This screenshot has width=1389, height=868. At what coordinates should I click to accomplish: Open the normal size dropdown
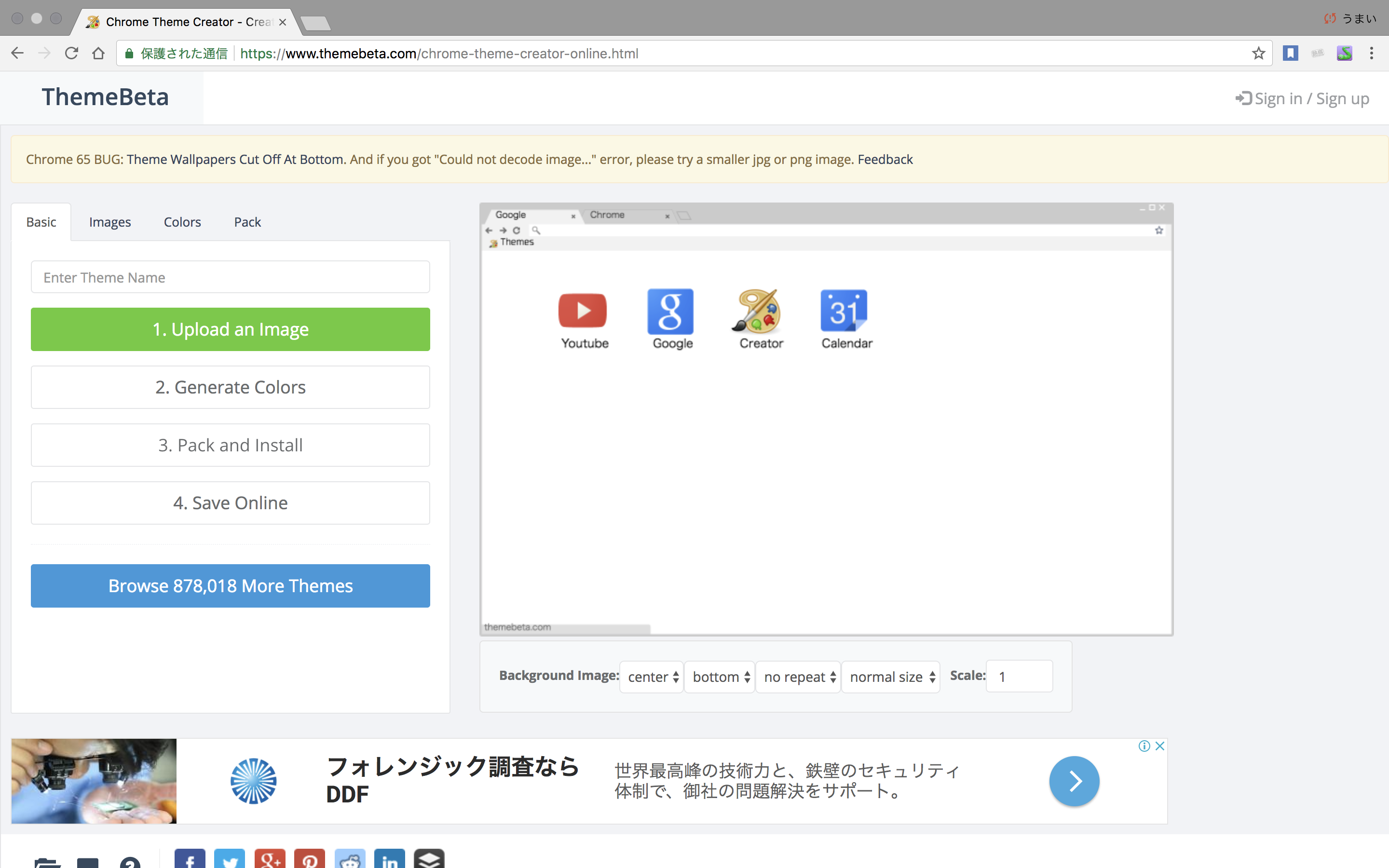tap(890, 677)
